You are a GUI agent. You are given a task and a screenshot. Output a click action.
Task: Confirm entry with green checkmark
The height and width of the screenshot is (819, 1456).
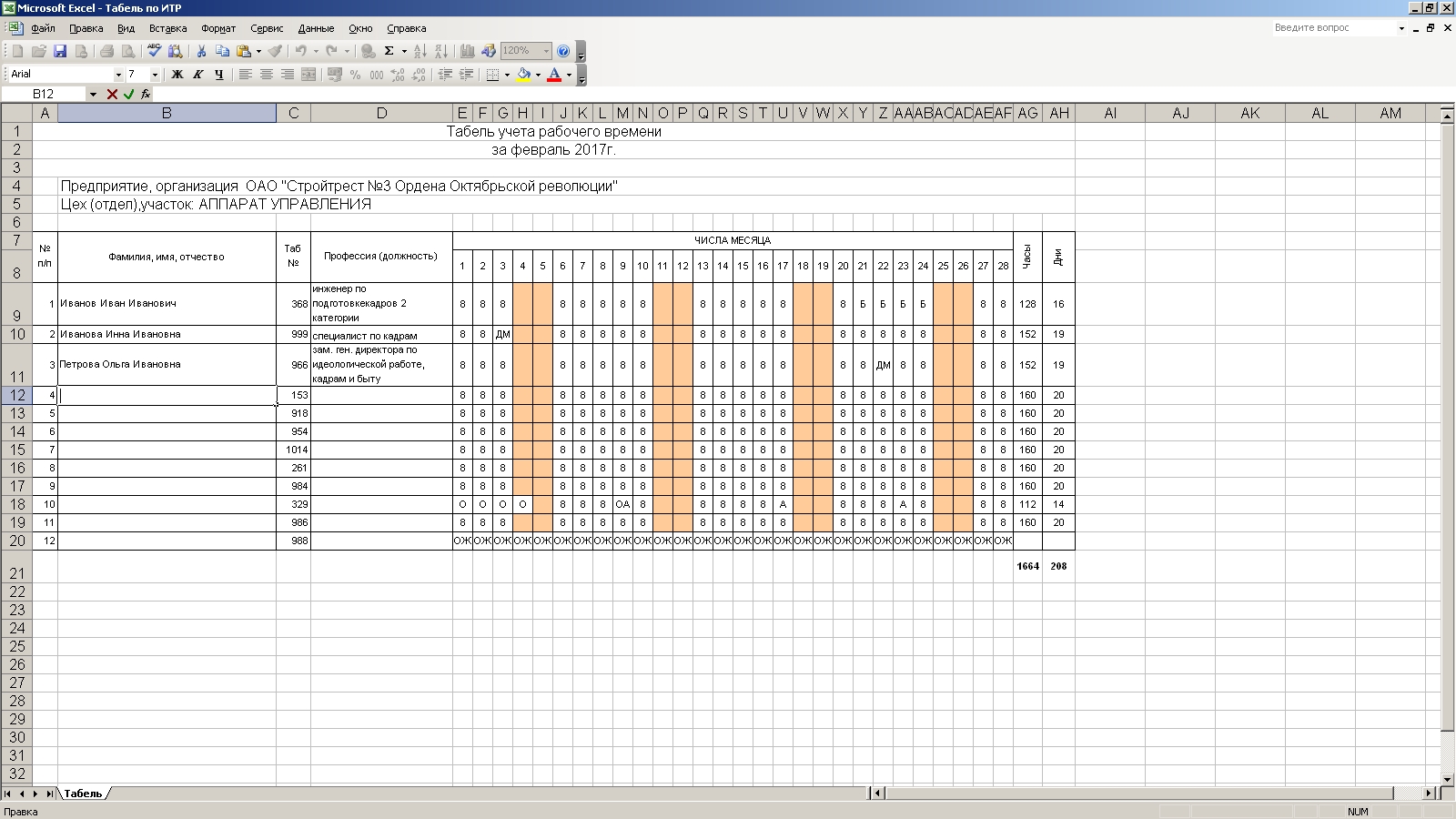[129, 94]
